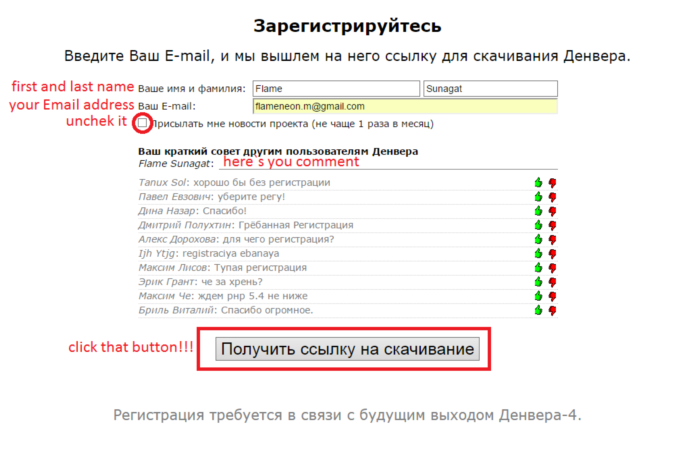Toggle the project news subscription checkbox
The height and width of the screenshot is (453, 680).
(x=142, y=123)
